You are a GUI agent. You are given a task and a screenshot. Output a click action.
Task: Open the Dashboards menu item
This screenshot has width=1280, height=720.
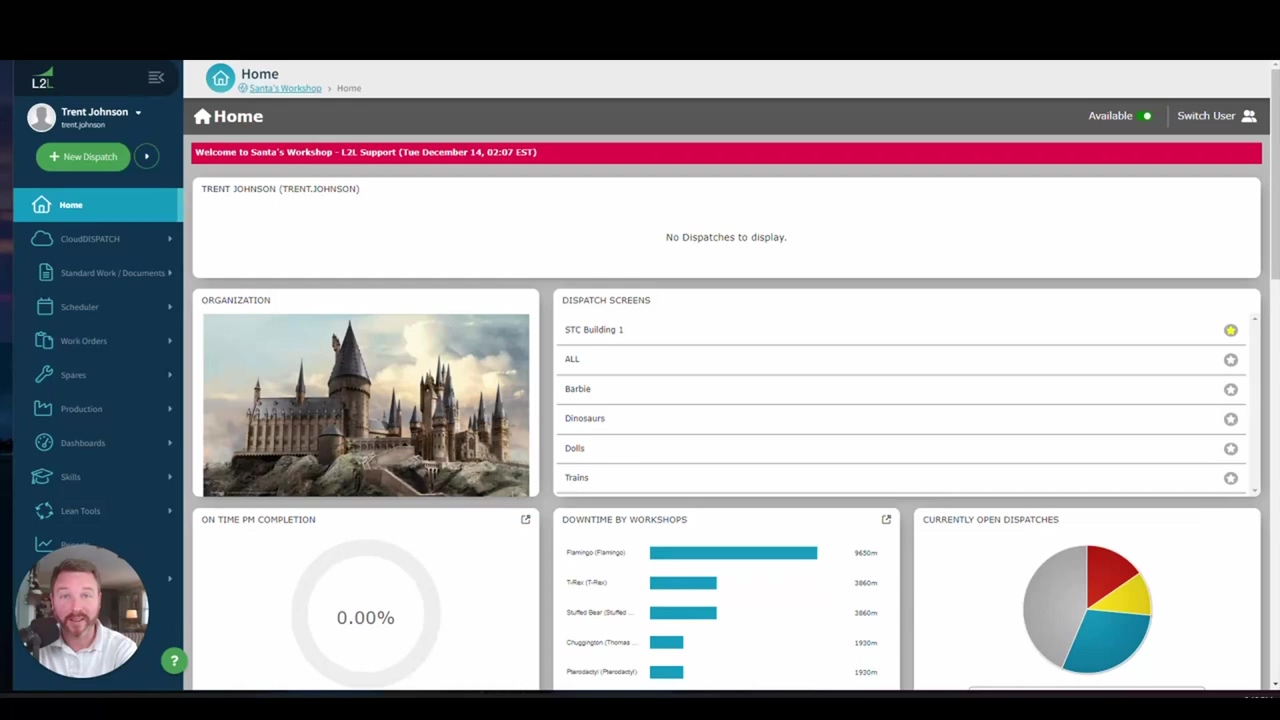tap(98, 443)
